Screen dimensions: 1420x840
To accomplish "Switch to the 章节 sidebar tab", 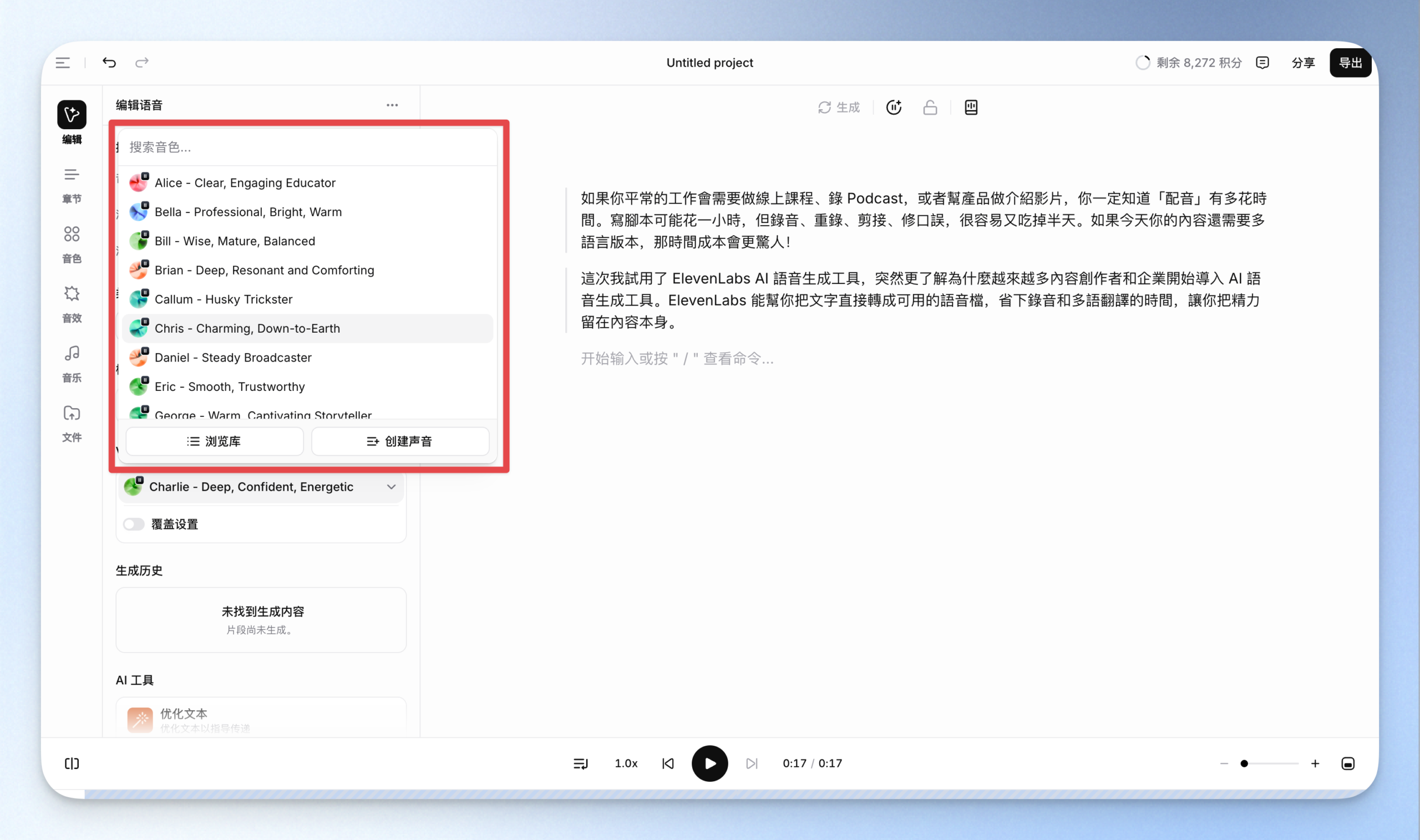I will [72, 185].
